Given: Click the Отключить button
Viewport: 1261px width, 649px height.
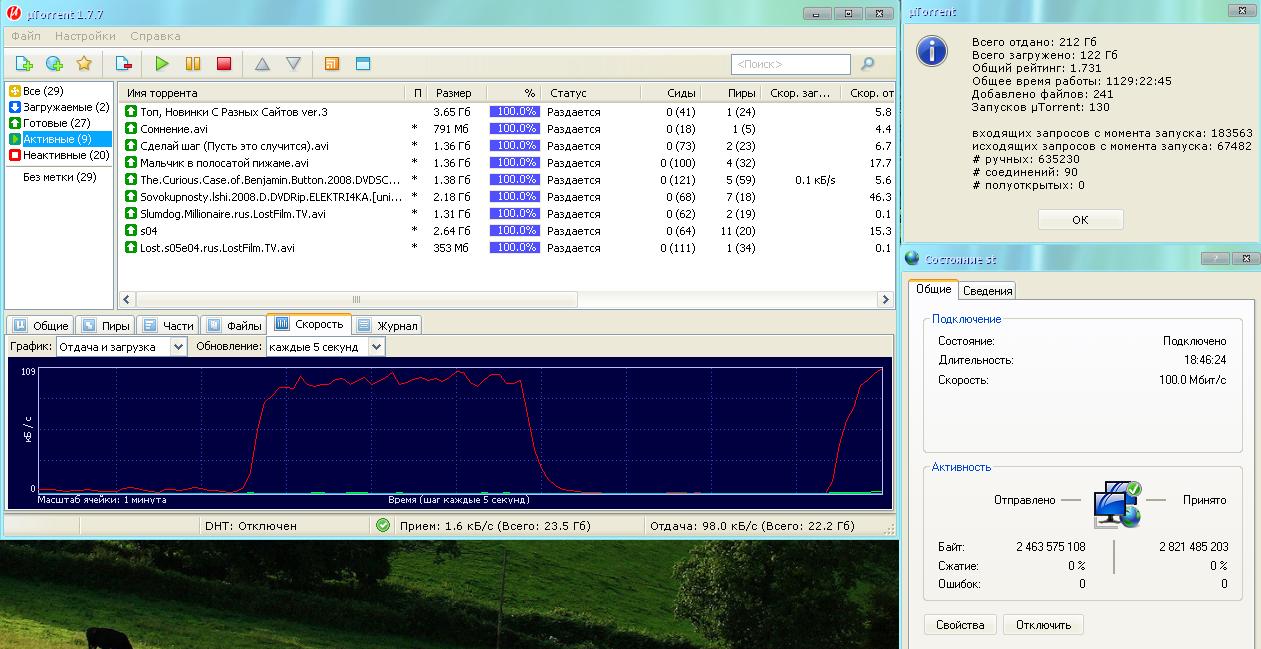Looking at the screenshot, I should [x=1043, y=625].
